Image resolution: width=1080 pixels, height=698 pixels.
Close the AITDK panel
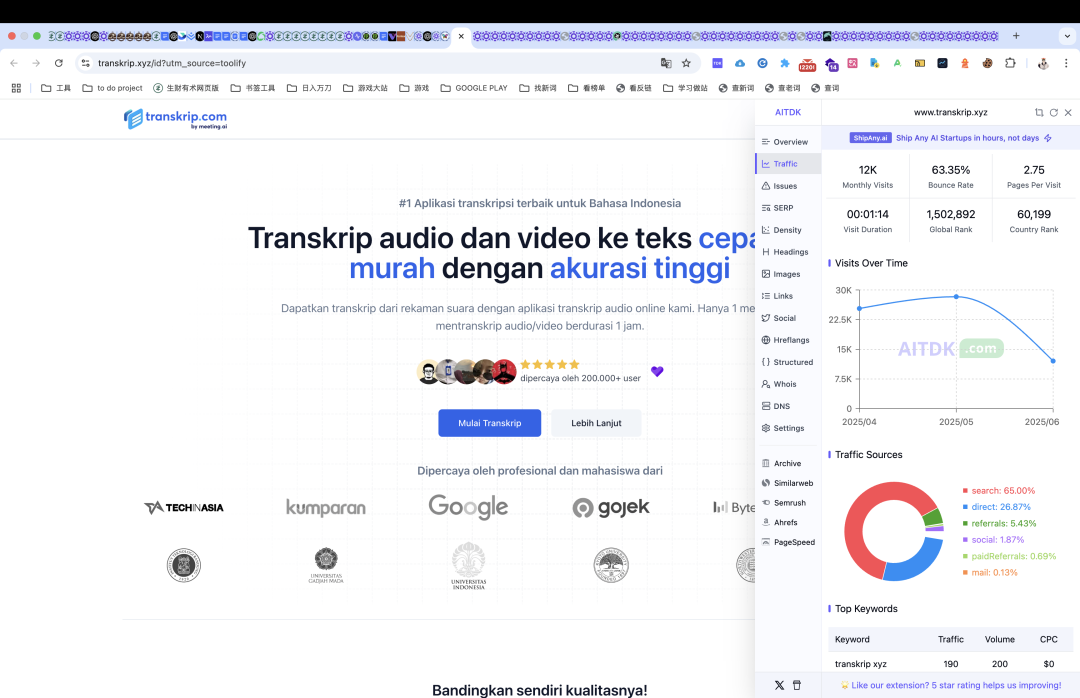click(x=1068, y=112)
